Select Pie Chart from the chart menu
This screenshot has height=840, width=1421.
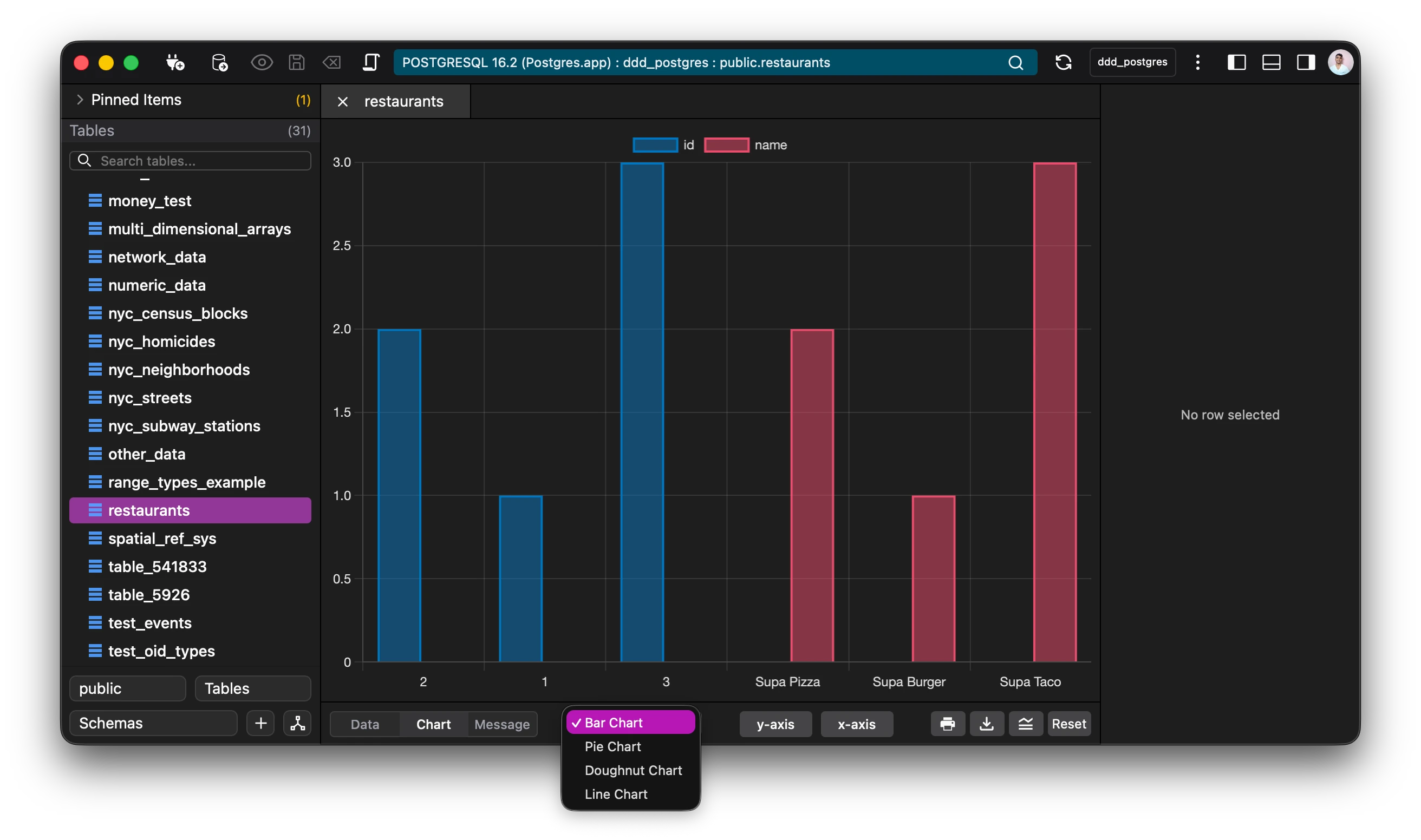coord(613,746)
